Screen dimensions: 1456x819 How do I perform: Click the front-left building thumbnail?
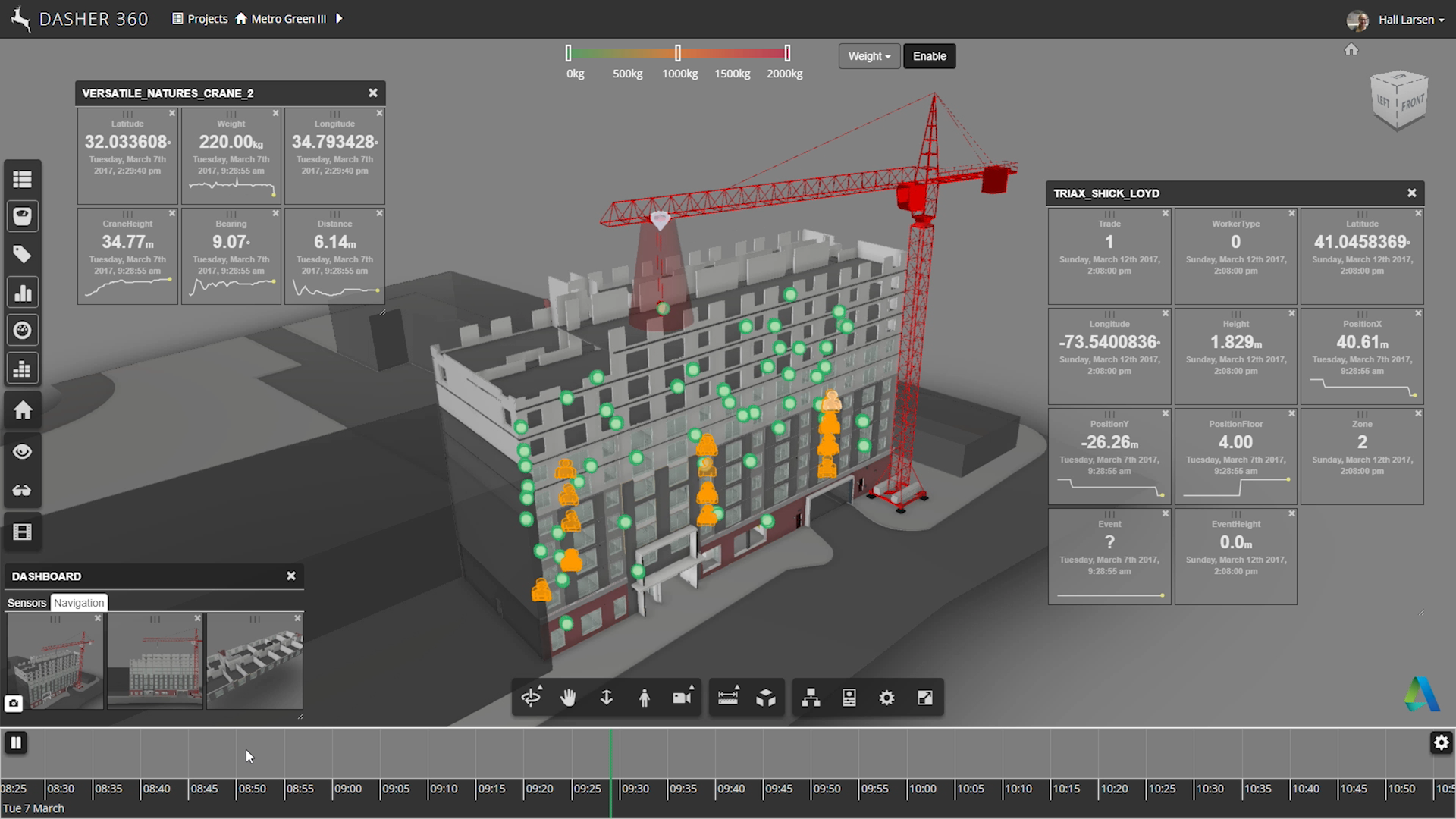coord(55,660)
